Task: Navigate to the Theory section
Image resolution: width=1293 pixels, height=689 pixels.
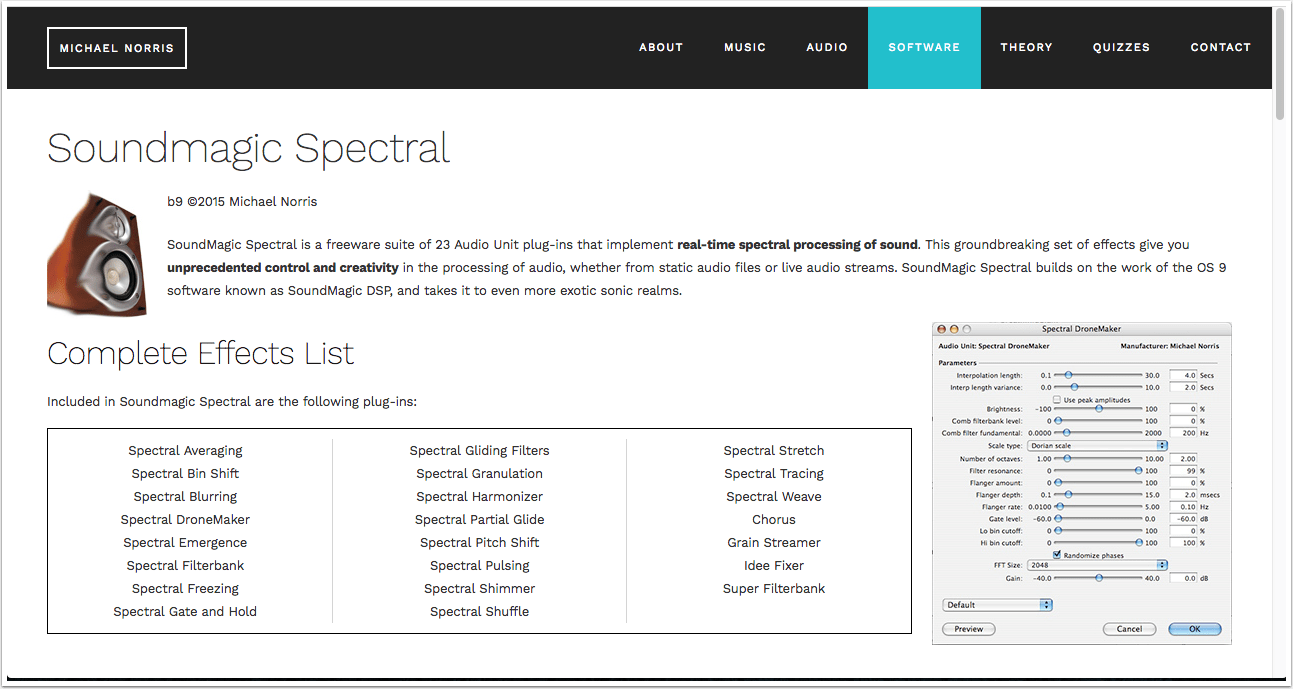Action: click(x=1026, y=48)
